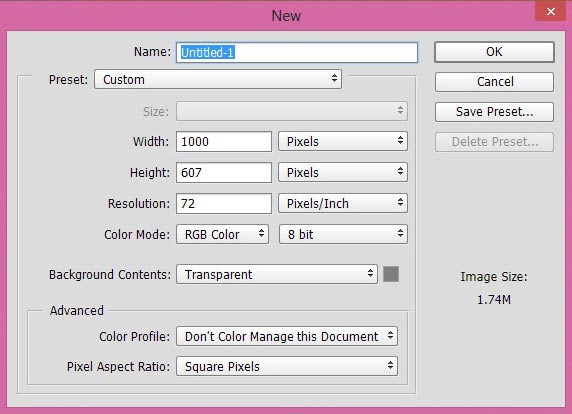This screenshot has width=572, height=414.
Task: Click the OK button
Action: (494, 52)
